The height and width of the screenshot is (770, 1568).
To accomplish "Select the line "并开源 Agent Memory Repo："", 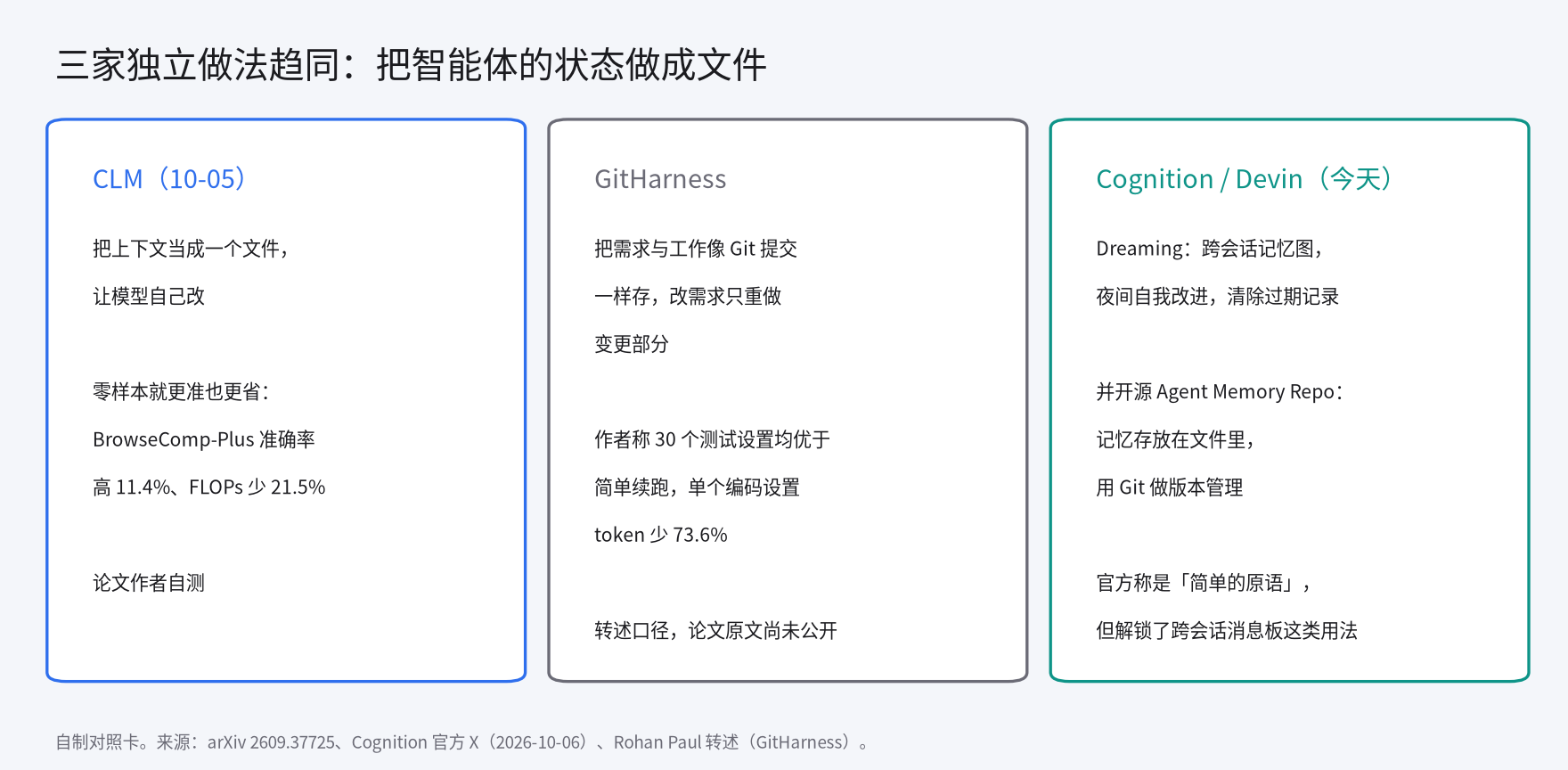I will [1221, 391].
